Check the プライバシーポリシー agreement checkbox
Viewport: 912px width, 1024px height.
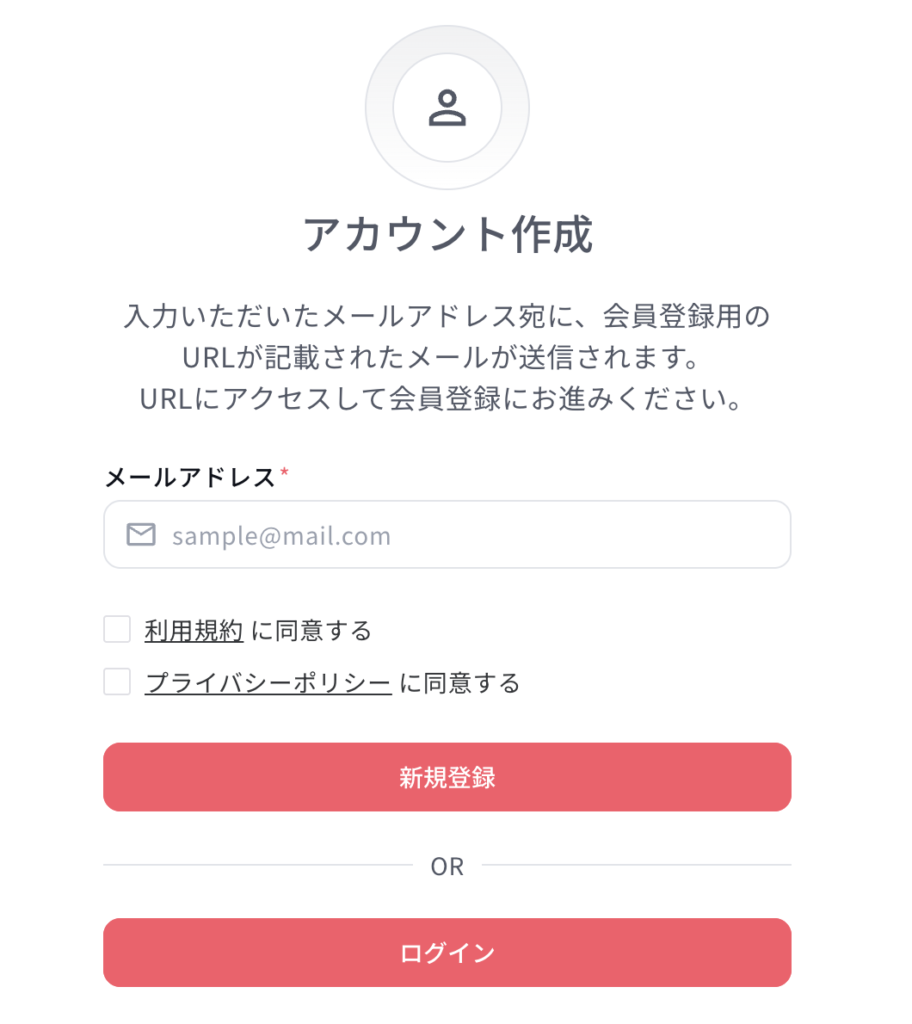coord(117,681)
